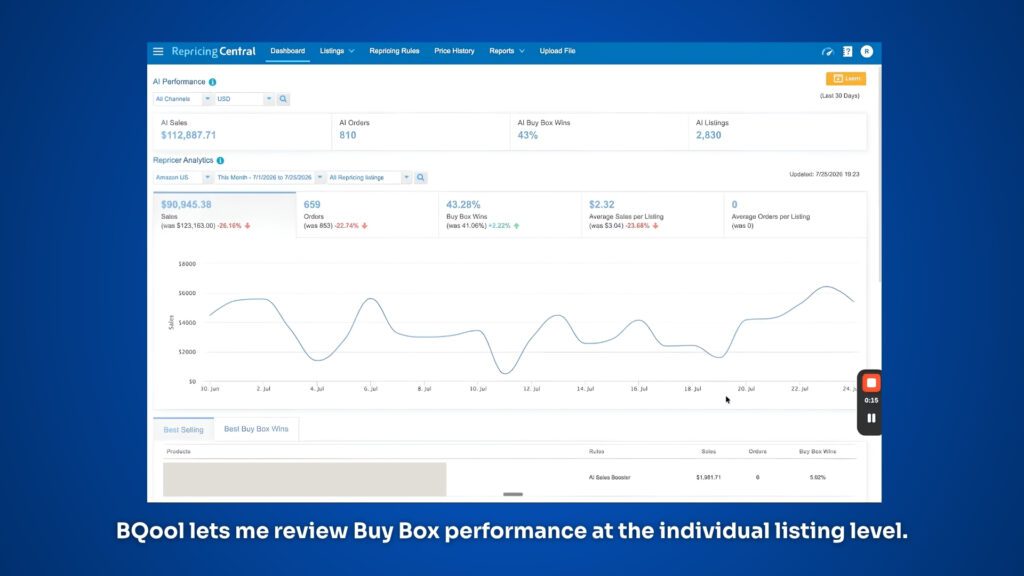Open the Reports menu
The height and width of the screenshot is (576, 1024).
[x=506, y=51]
